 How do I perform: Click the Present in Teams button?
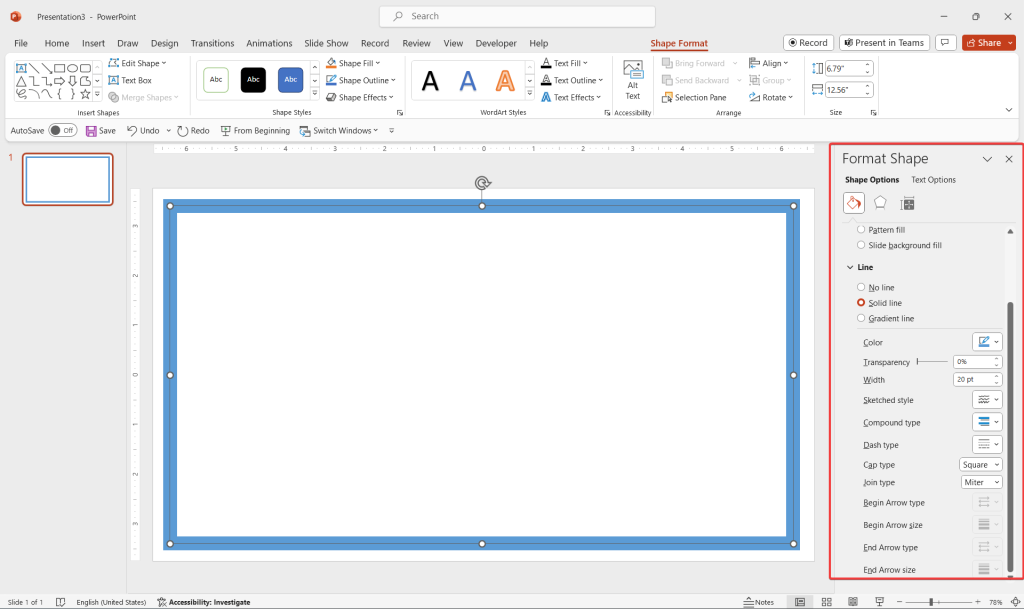[884, 43]
